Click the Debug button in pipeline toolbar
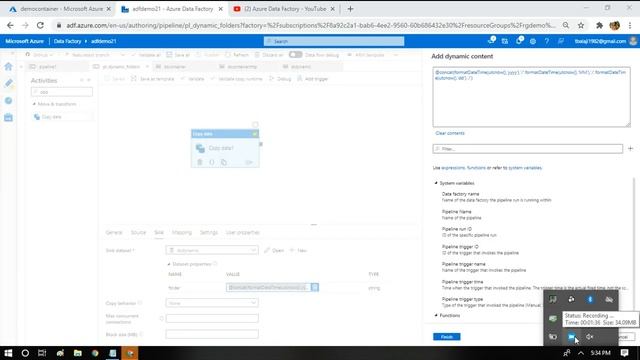640x360 pixels. pos(280,79)
